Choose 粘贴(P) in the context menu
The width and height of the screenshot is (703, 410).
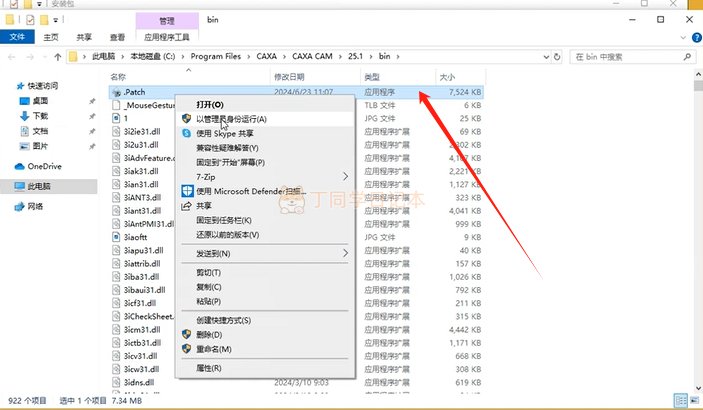pos(265,301)
